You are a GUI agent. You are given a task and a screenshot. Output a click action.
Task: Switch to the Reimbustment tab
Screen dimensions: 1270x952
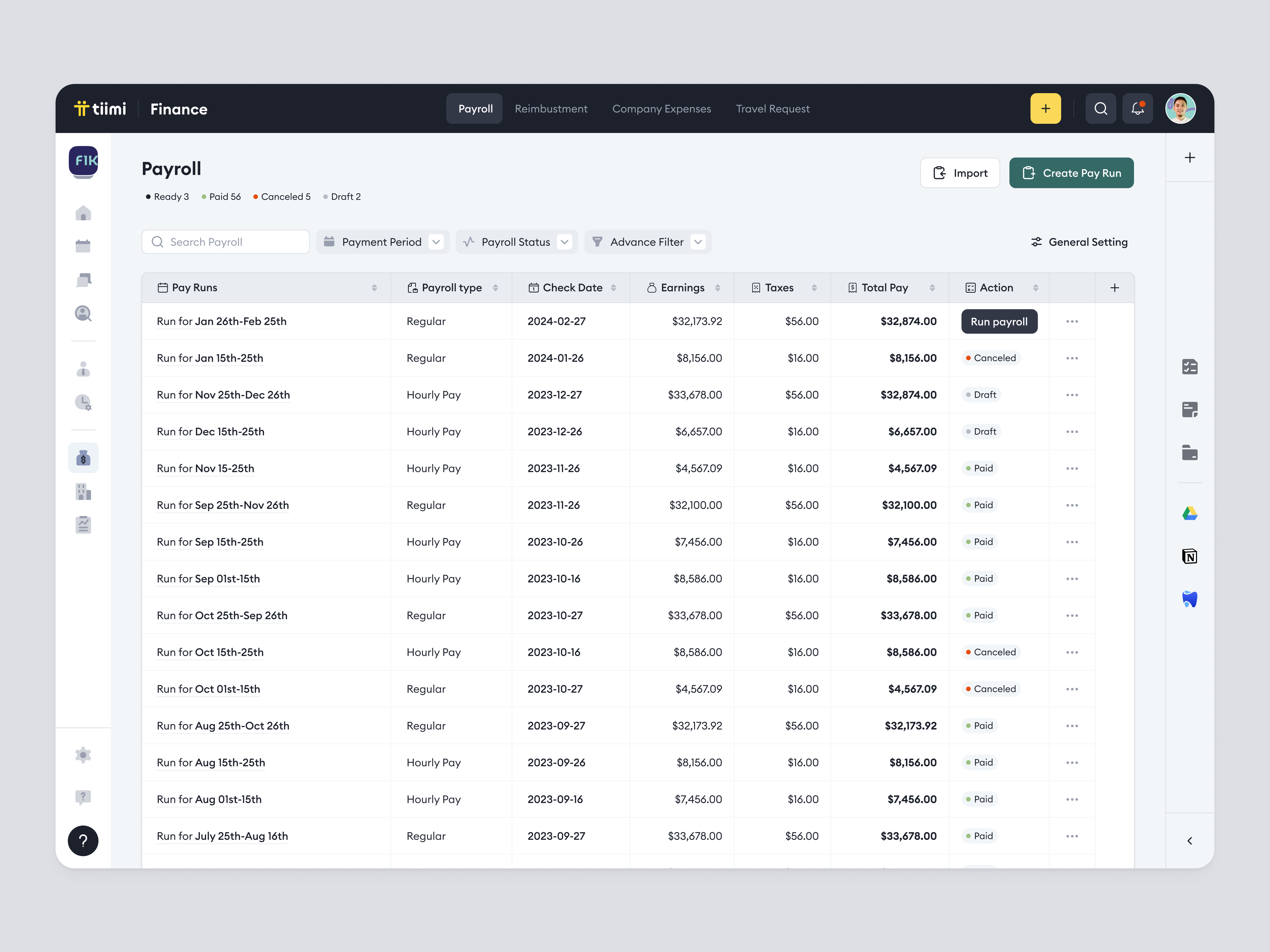pos(551,108)
